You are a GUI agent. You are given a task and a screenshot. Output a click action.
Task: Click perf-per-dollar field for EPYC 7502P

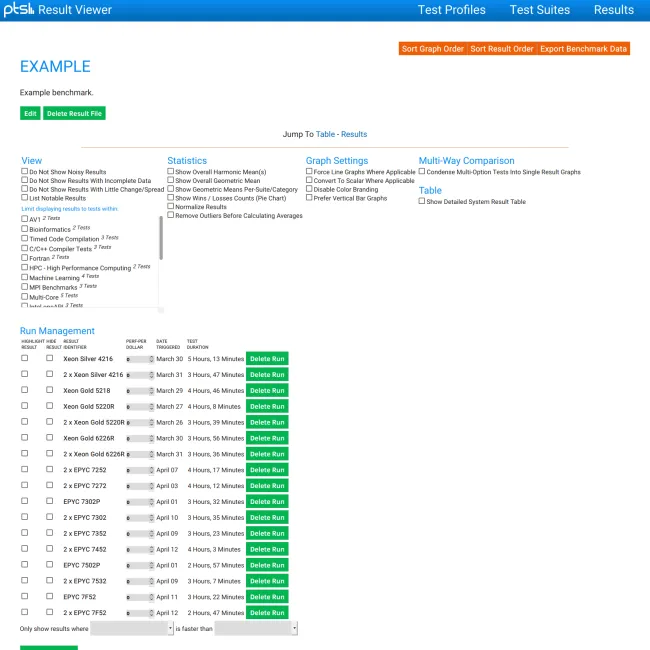140,565
